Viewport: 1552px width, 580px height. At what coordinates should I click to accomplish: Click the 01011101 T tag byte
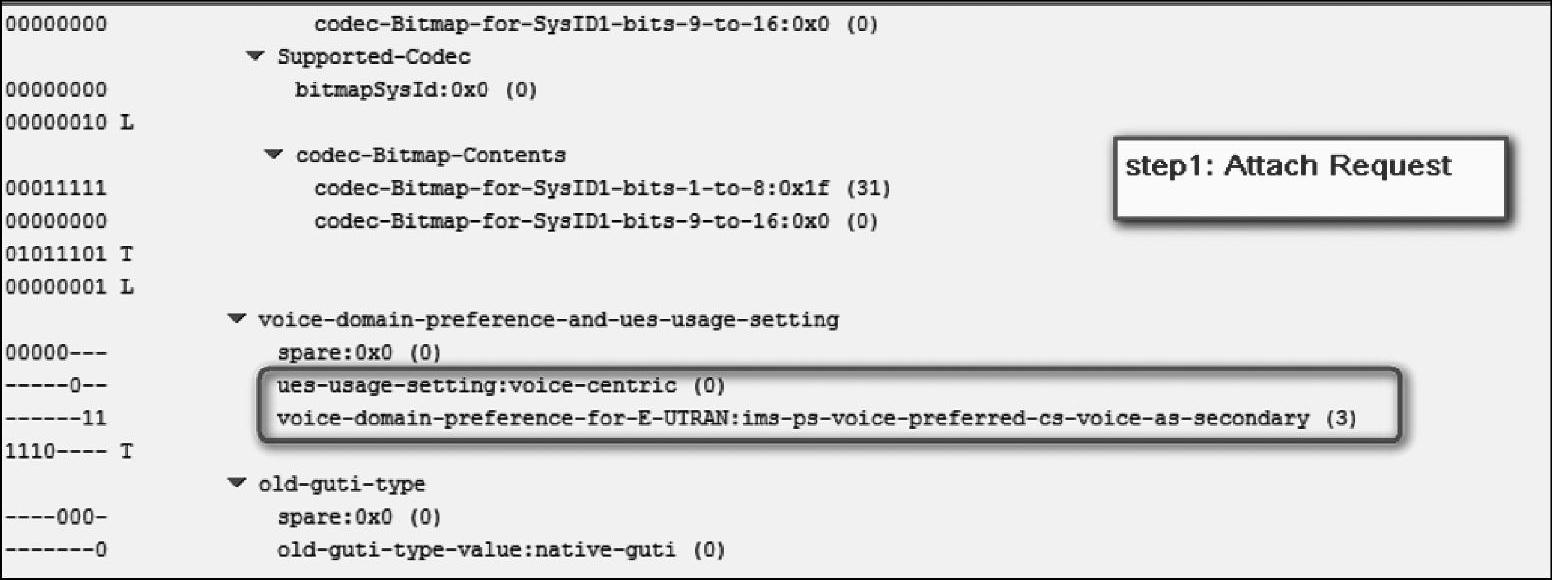coord(68,255)
